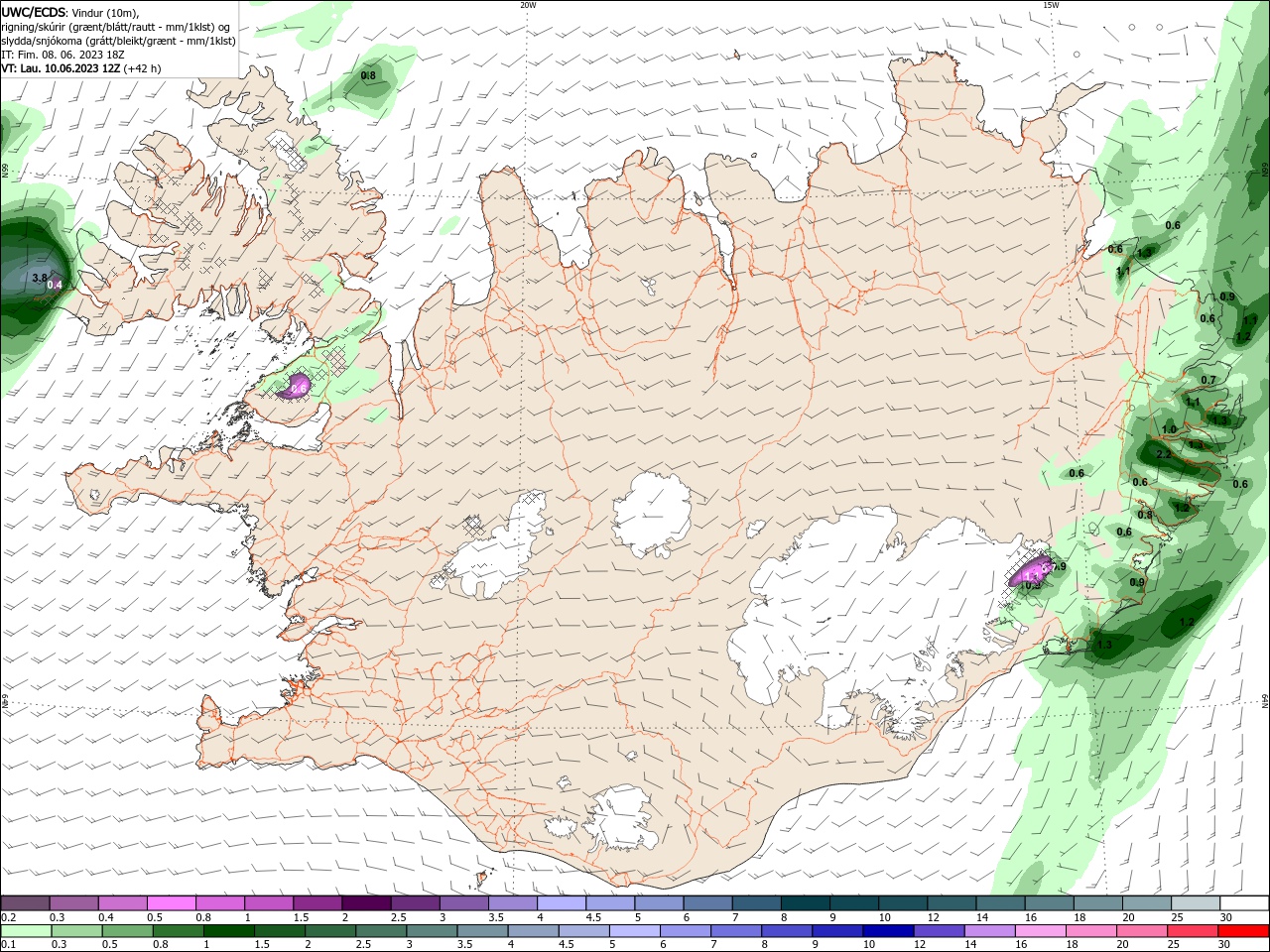Viewport: 1270px width, 952px height.
Task: Click the "0.8" value north of the Westfjords
Action: [368, 75]
